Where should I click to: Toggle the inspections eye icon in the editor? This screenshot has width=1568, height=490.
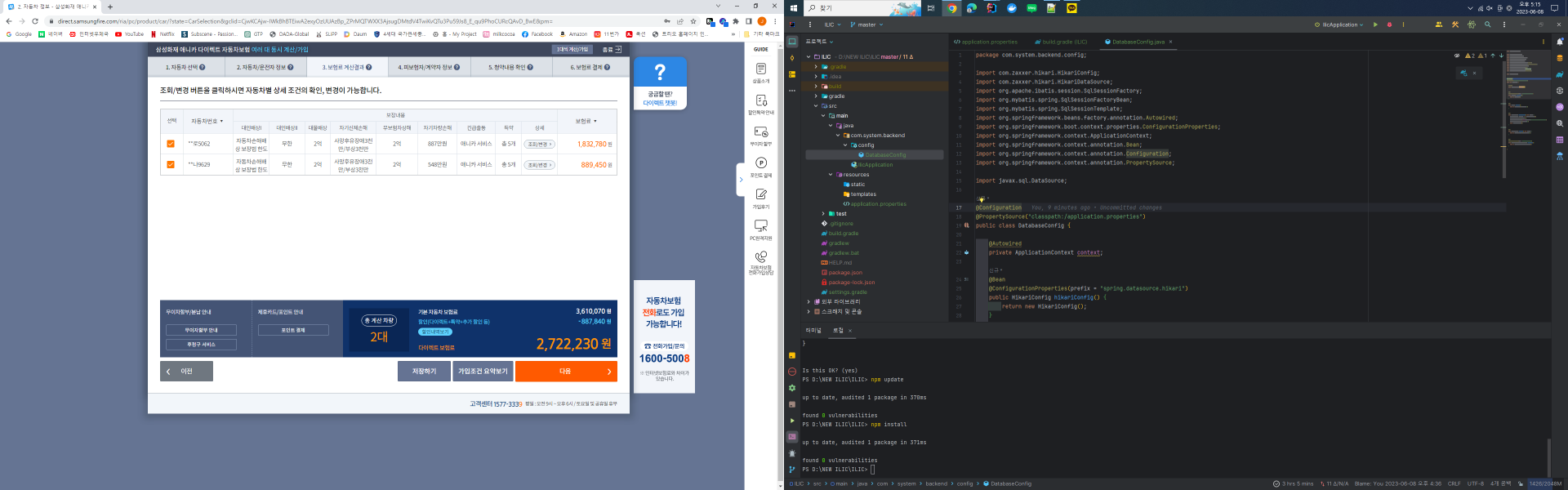click(1456, 56)
